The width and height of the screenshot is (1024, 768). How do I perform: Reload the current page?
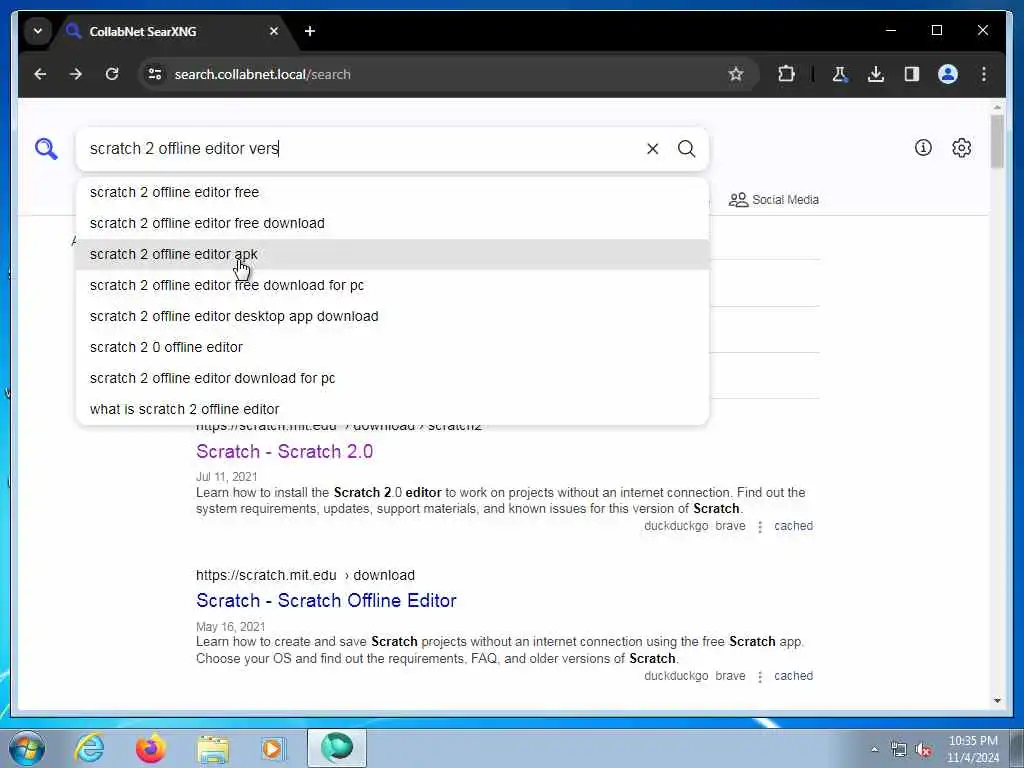click(112, 74)
